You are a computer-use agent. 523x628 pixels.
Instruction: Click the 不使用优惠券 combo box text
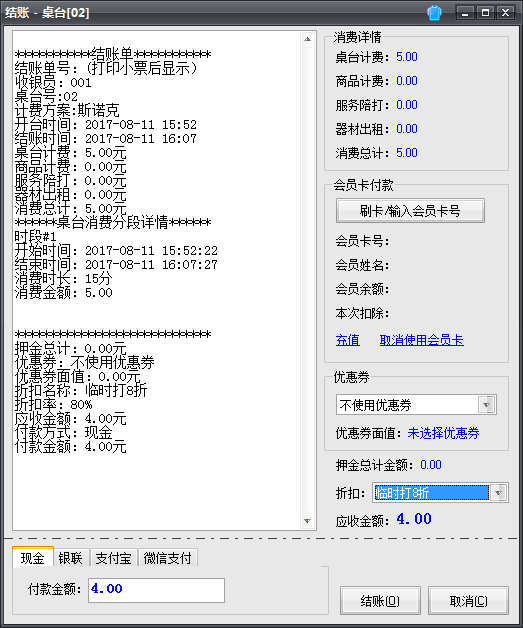pos(376,405)
